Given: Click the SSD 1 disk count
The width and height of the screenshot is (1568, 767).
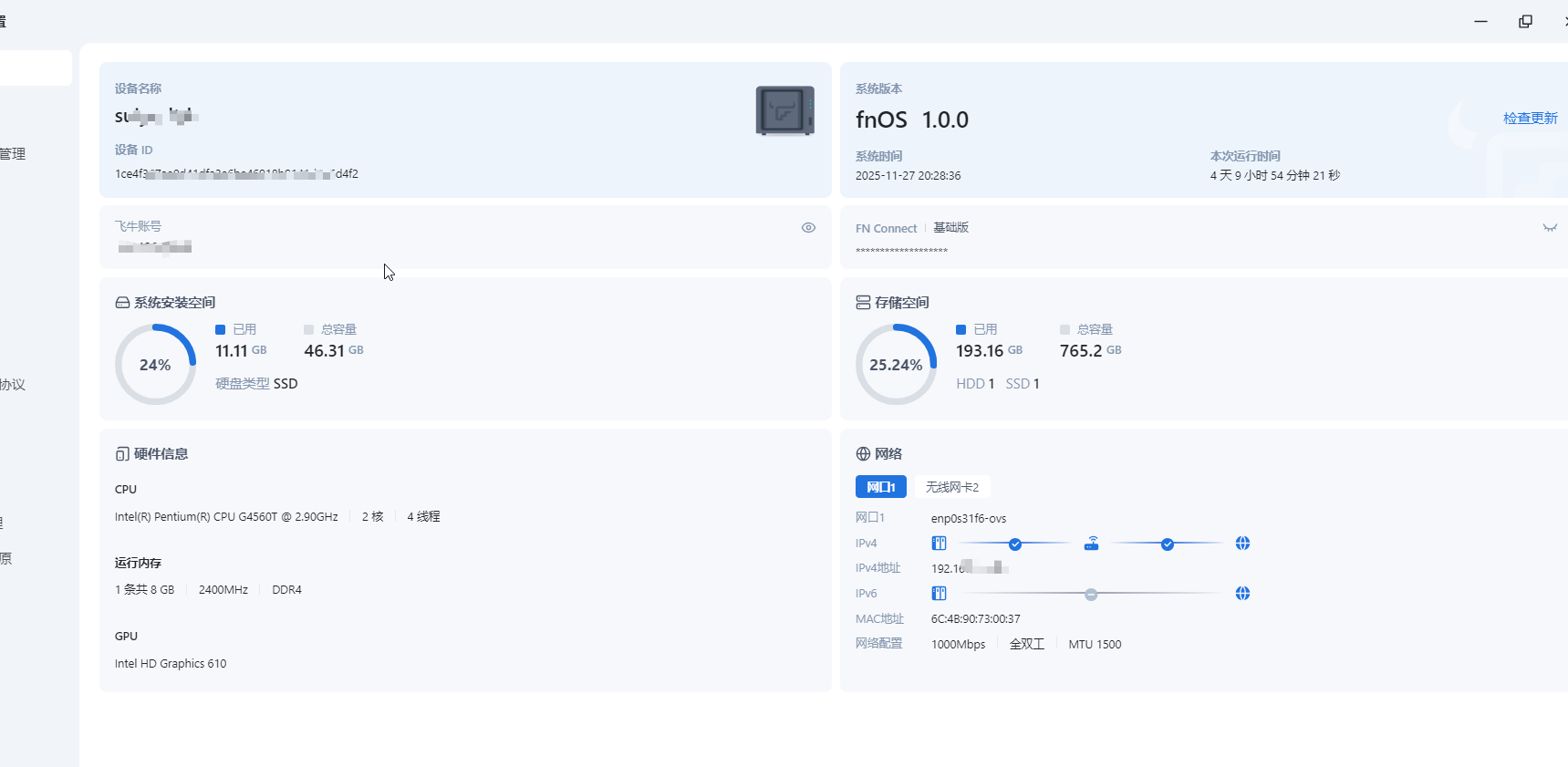Looking at the screenshot, I should 1023,384.
